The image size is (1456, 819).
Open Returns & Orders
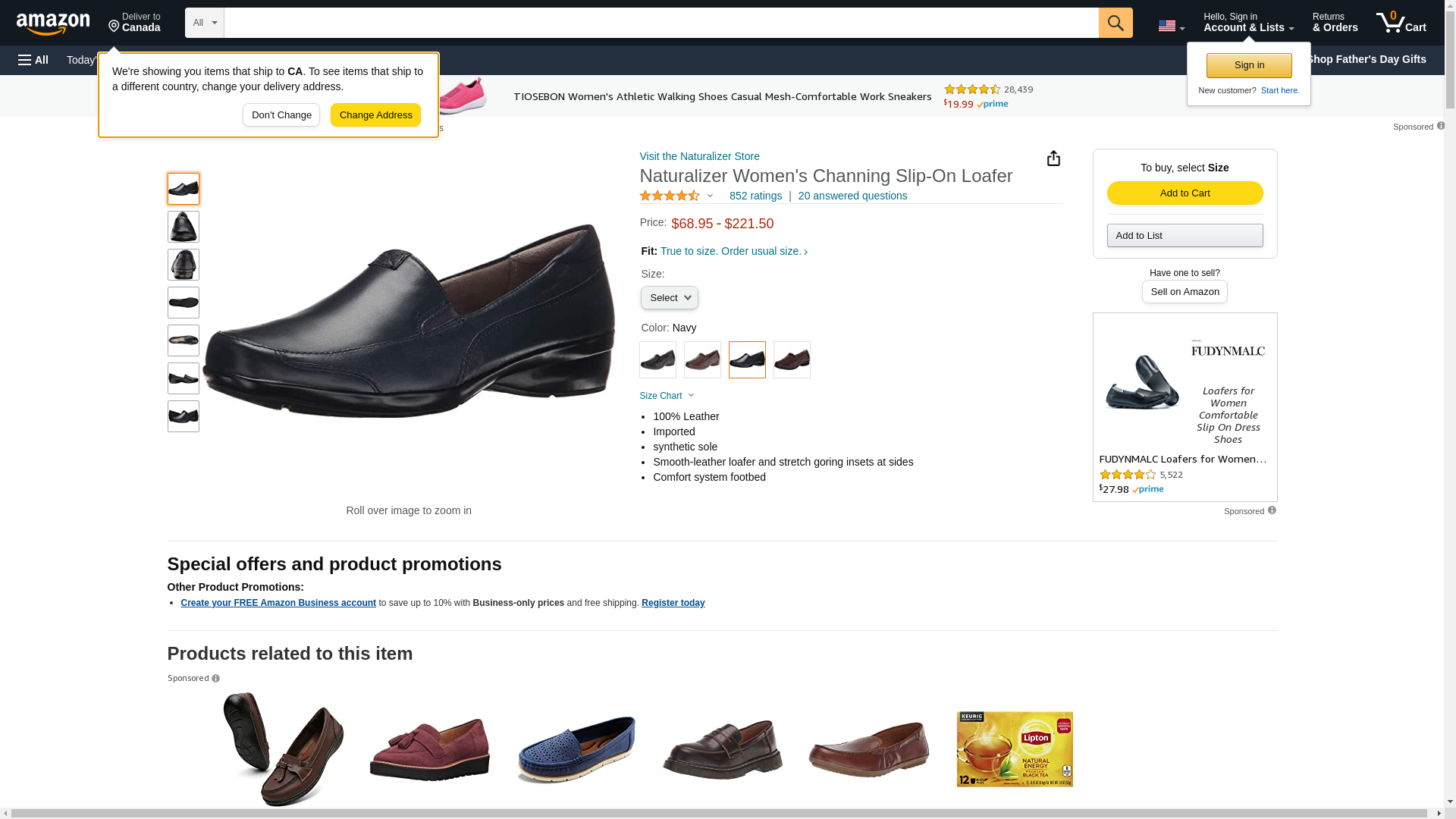pos(1335,23)
